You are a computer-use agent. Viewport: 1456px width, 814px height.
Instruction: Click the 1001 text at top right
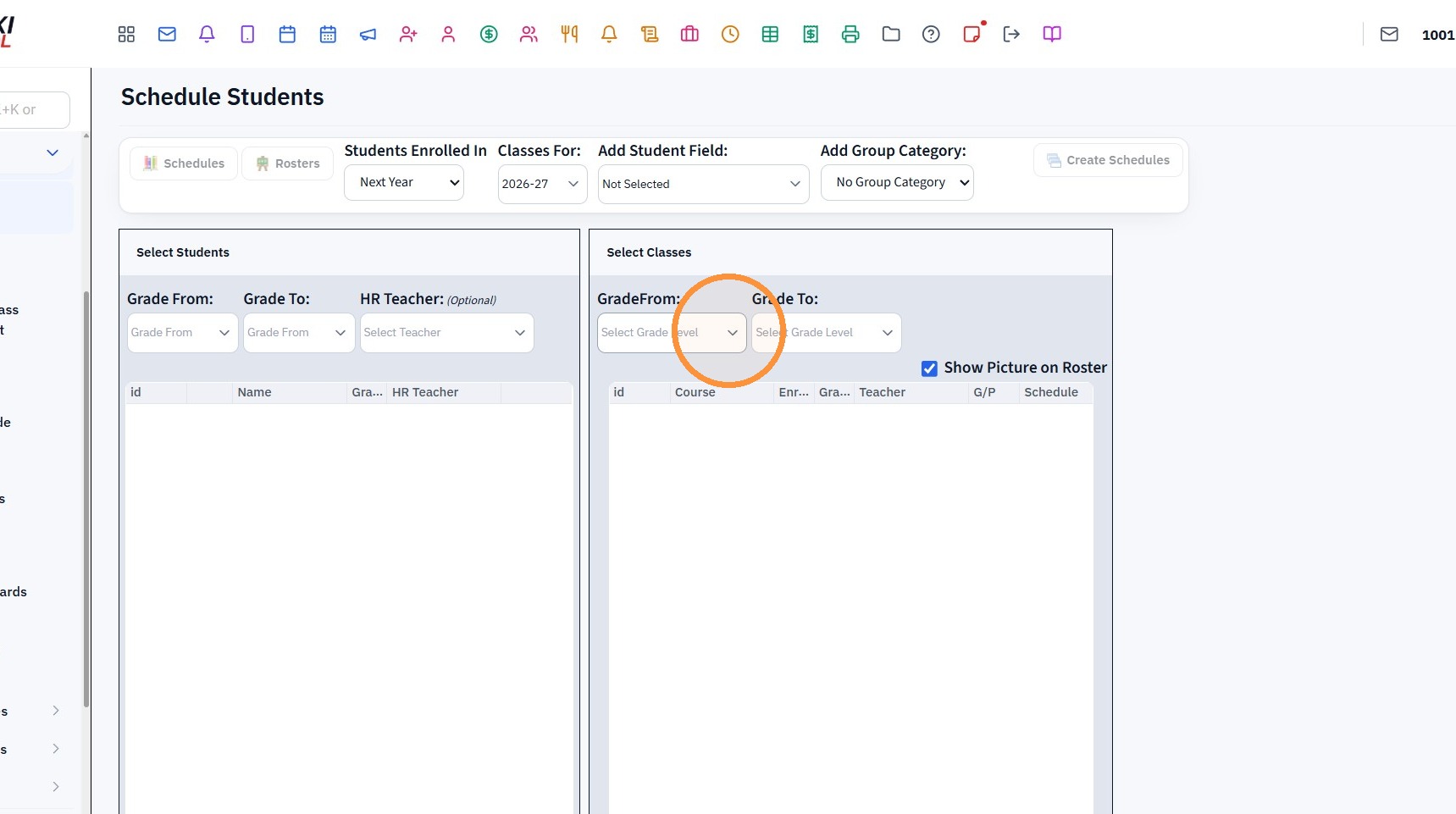tap(1438, 35)
